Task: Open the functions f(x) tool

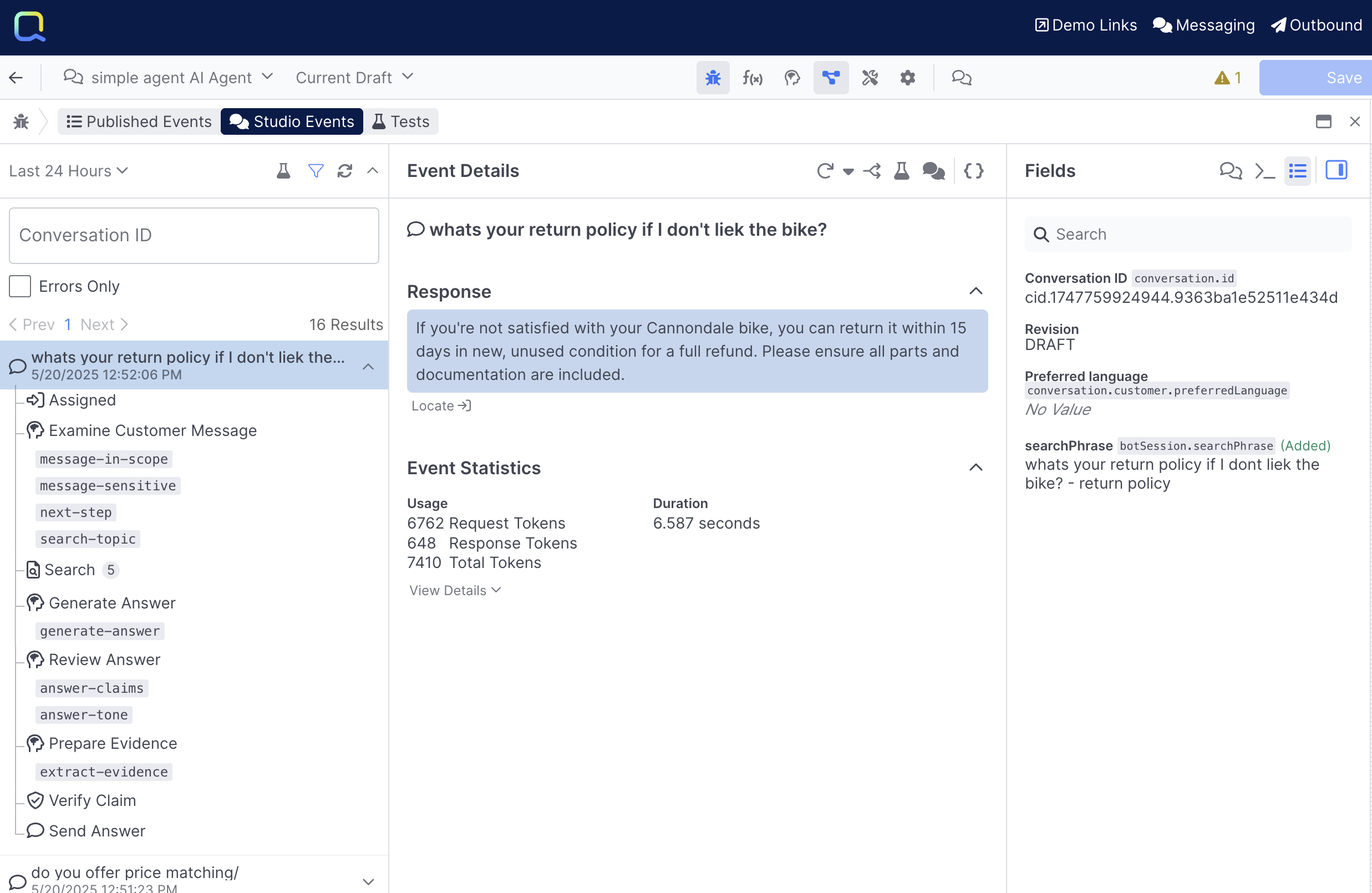Action: [753, 77]
